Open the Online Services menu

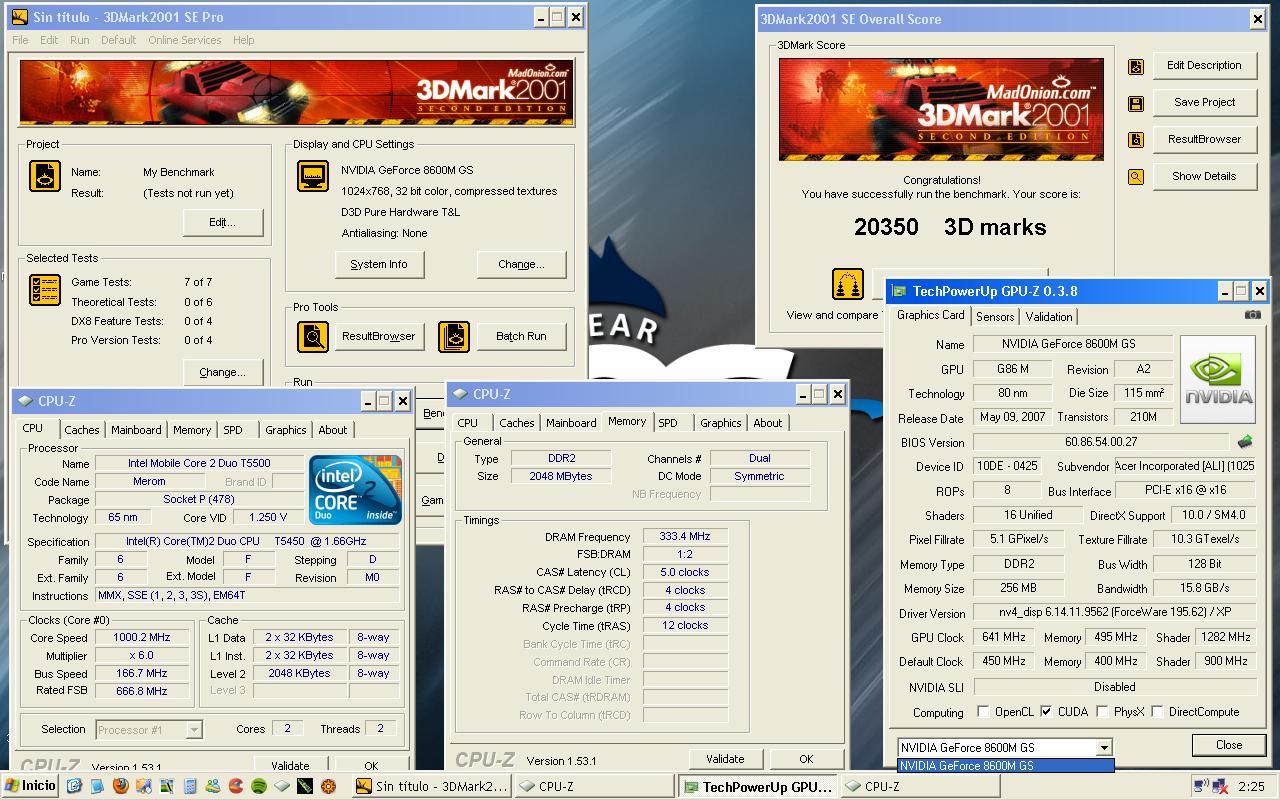(185, 40)
